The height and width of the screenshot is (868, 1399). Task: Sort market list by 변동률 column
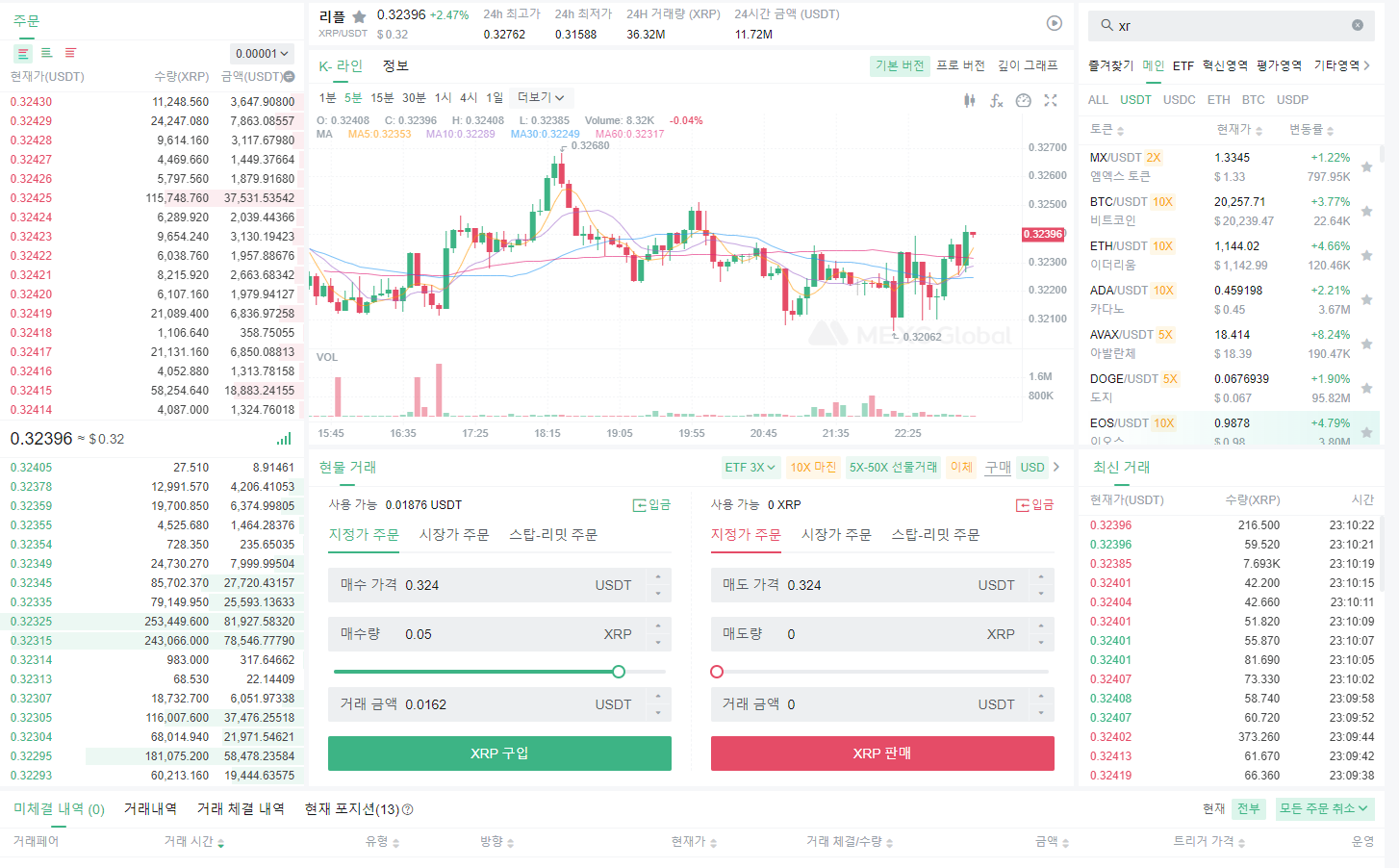(1311, 130)
